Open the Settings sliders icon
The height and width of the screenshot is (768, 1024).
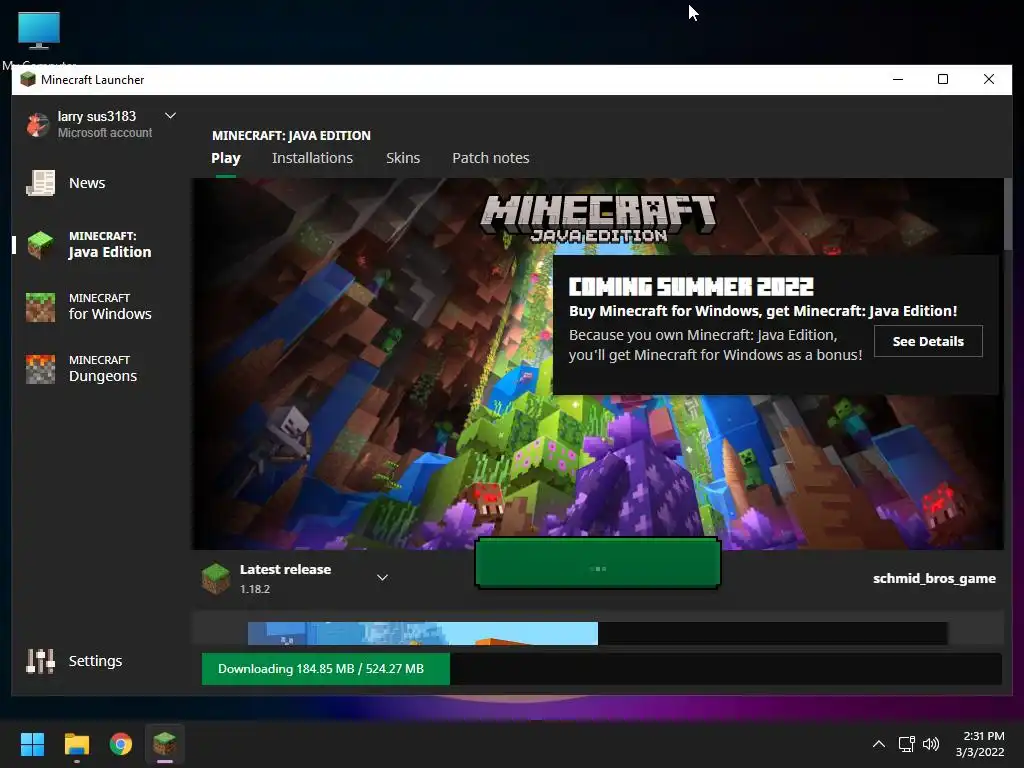(x=40, y=661)
